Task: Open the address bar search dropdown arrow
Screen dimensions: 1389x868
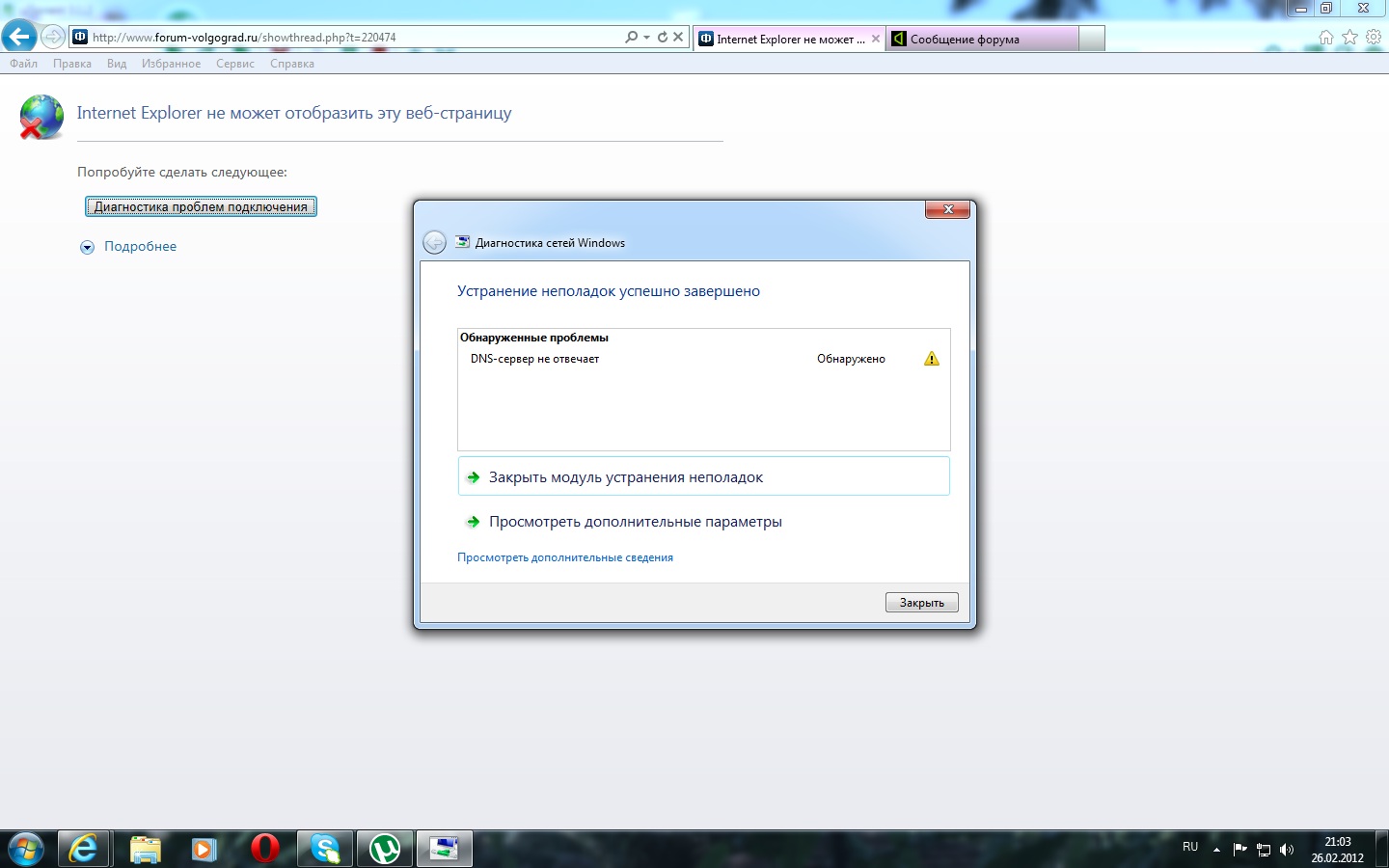Action: [646, 38]
